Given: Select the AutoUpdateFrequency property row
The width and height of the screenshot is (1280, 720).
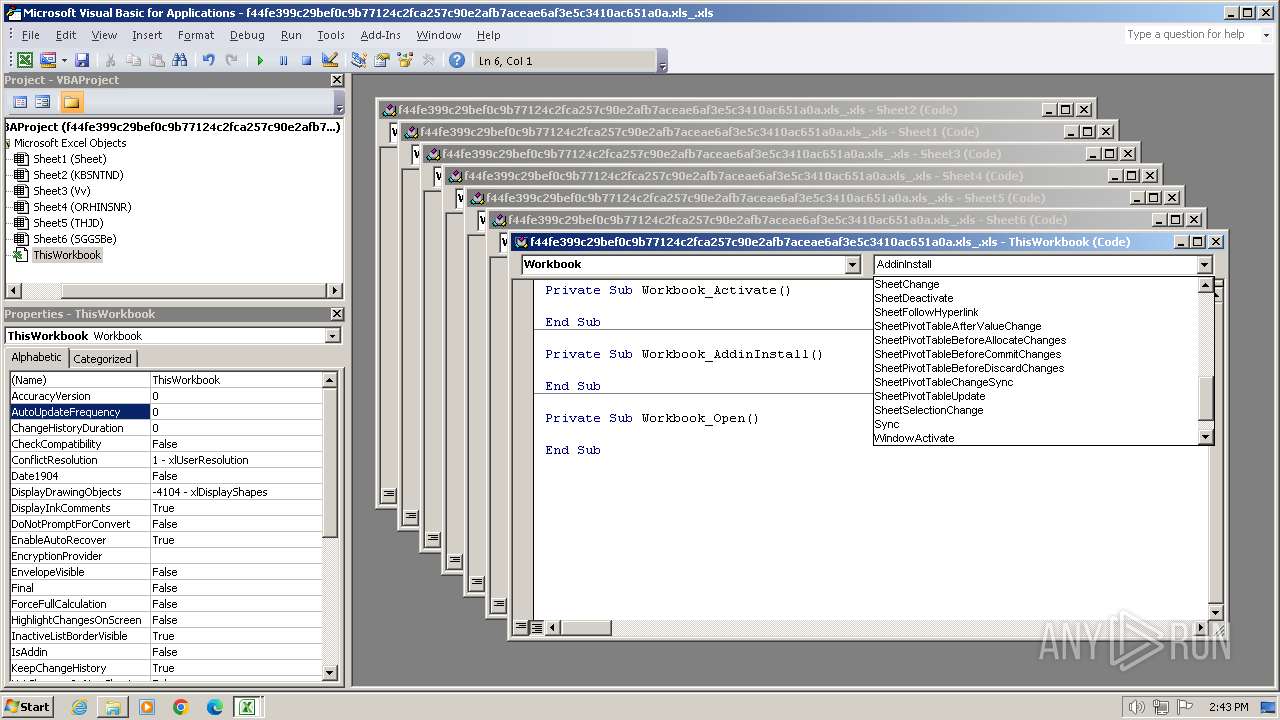Looking at the screenshot, I should [x=166, y=412].
